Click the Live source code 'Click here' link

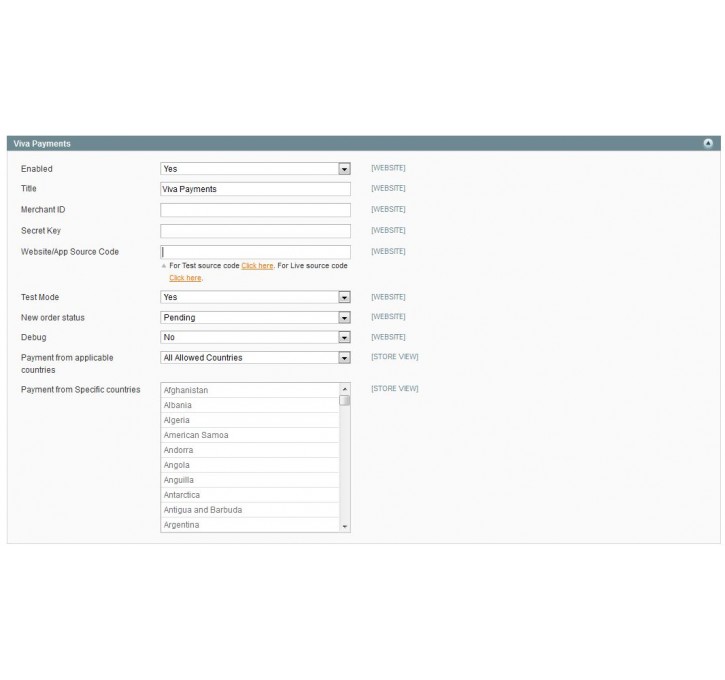pos(185,278)
